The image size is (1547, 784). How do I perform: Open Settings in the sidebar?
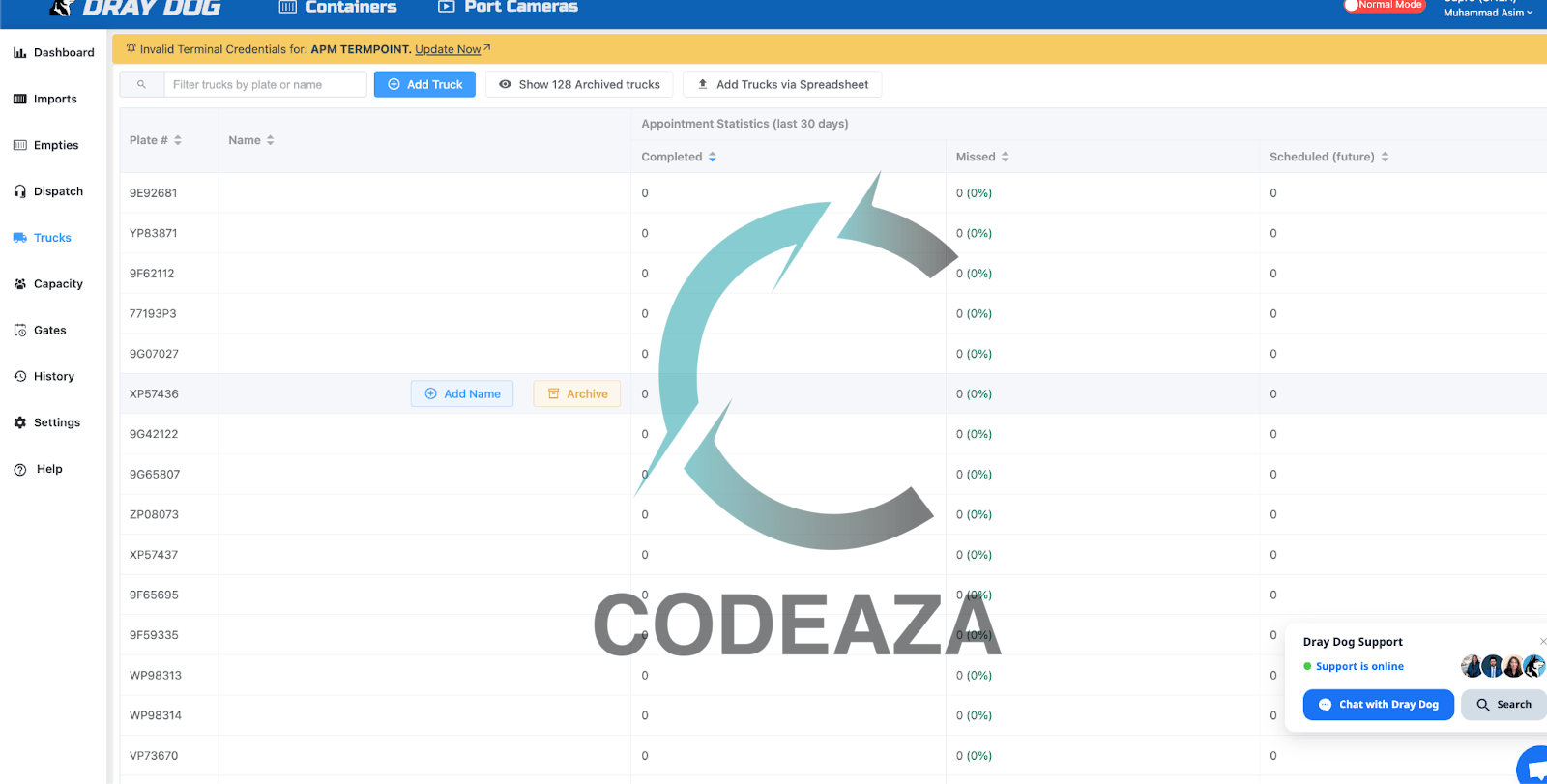coord(46,423)
